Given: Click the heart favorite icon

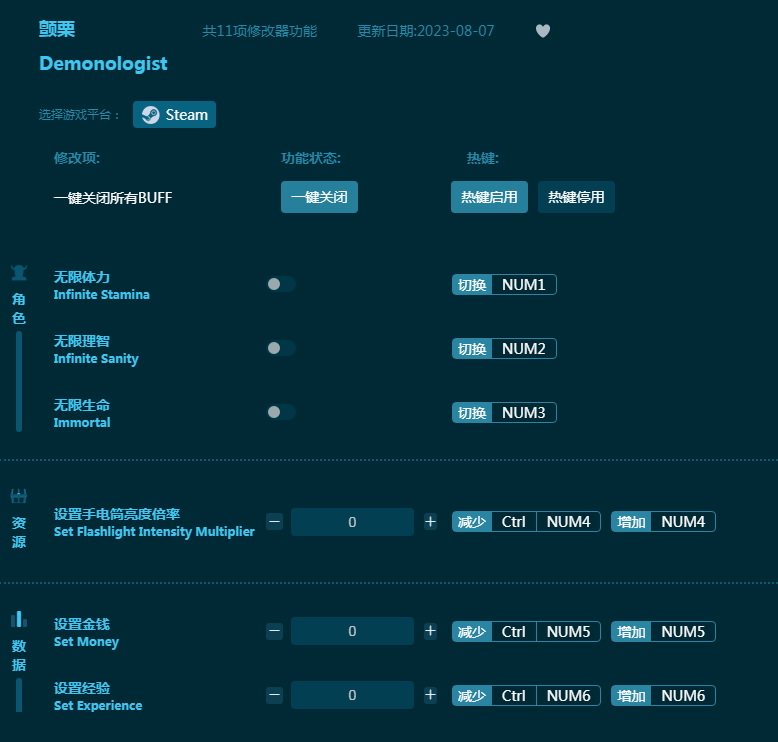Looking at the screenshot, I should click(x=543, y=31).
